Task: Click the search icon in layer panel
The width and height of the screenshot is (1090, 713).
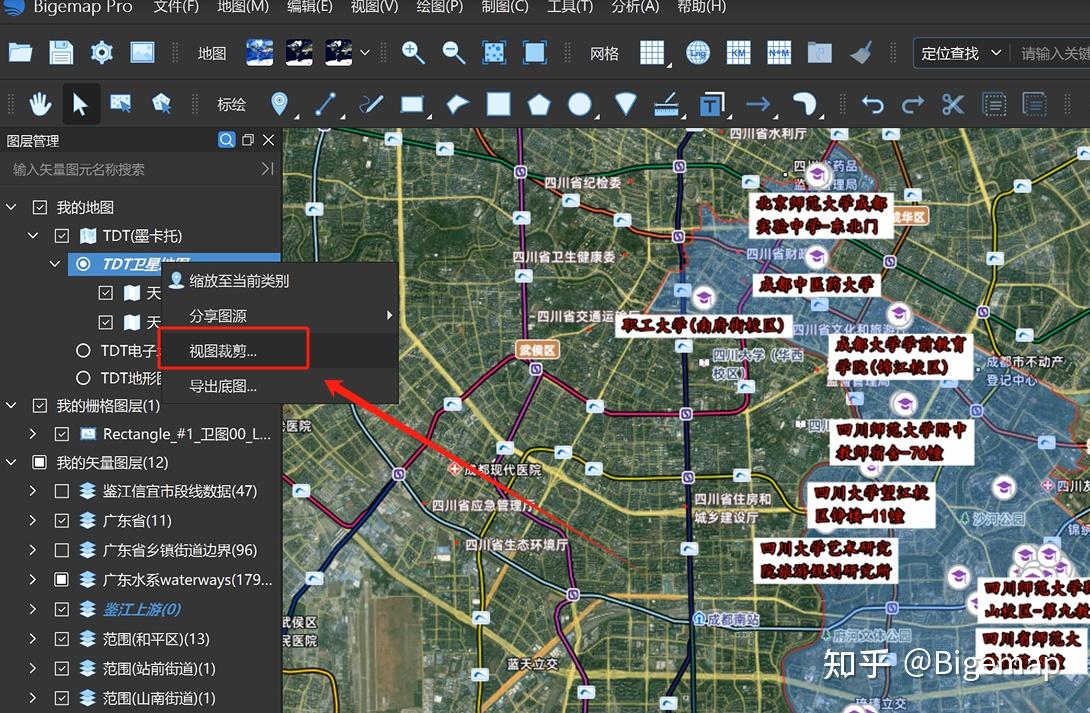Action: coord(227,140)
